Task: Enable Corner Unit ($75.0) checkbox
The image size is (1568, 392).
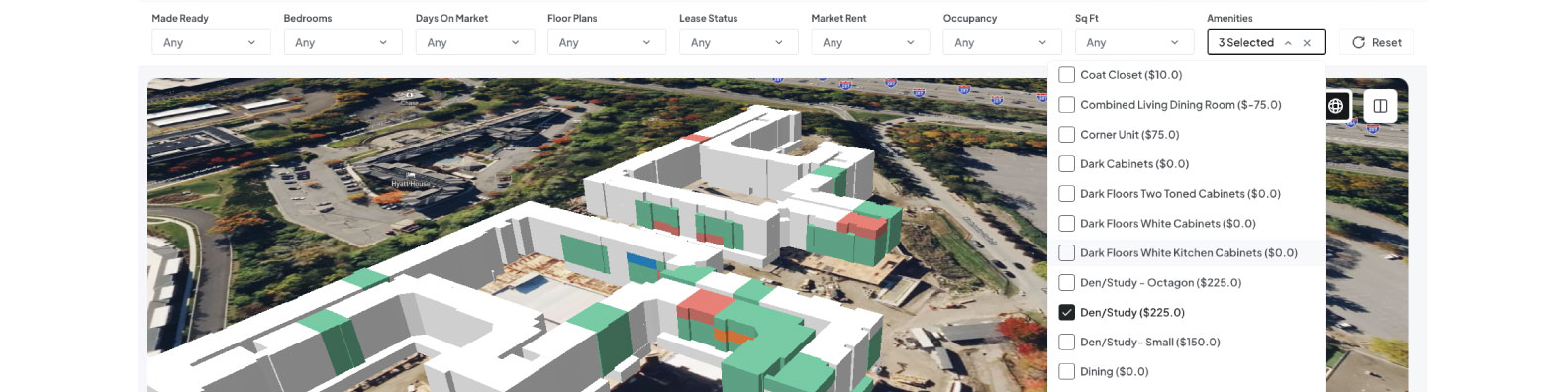Action: (x=1066, y=134)
